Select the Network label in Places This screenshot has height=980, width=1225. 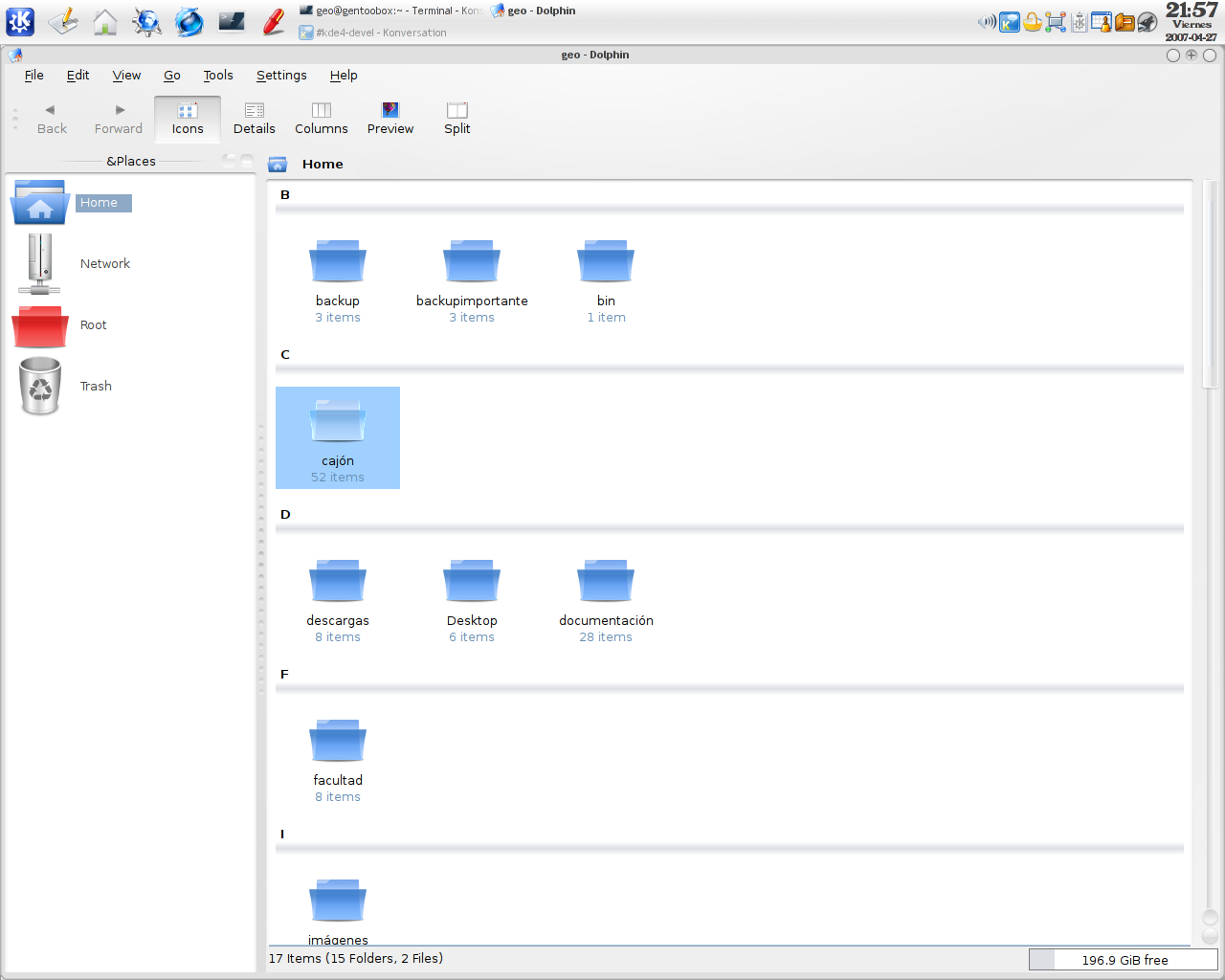105,264
